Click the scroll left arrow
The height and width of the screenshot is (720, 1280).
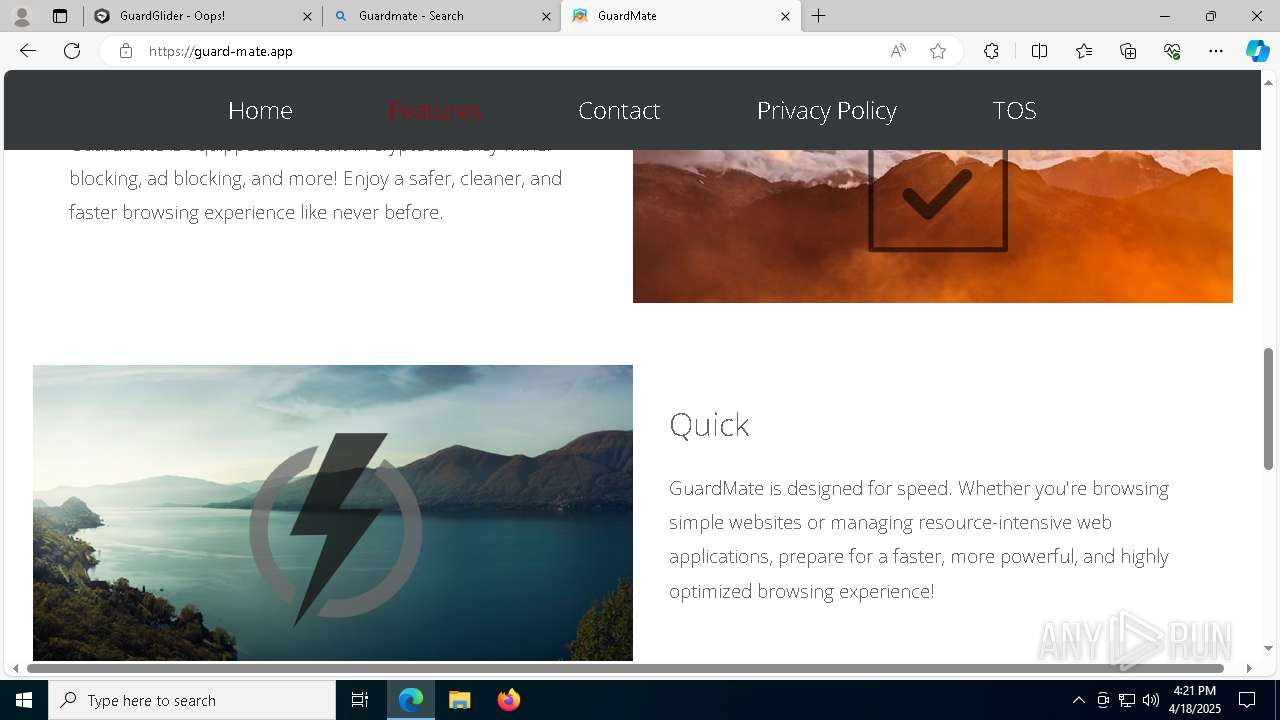click(15, 668)
